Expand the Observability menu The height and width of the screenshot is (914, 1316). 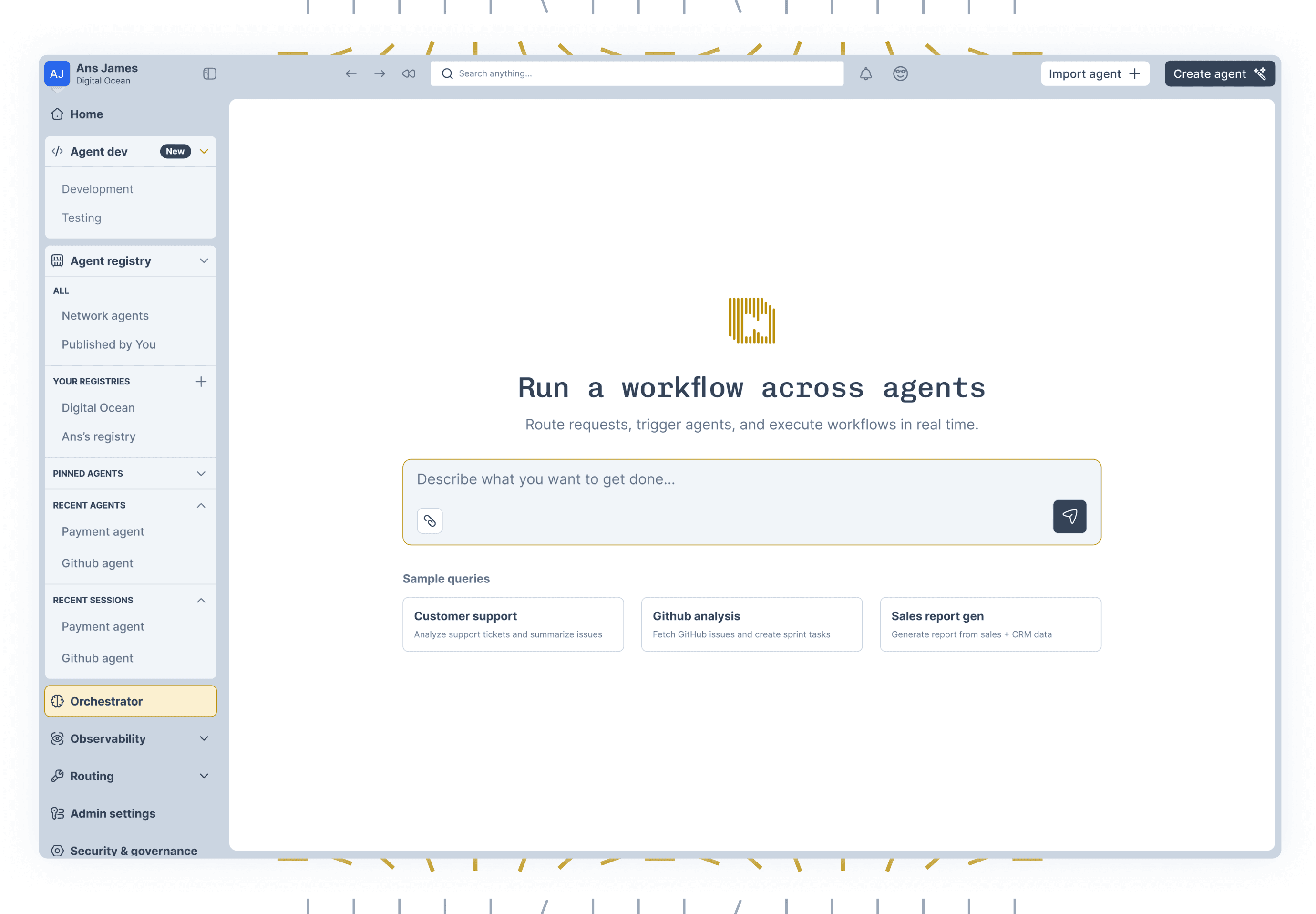click(x=204, y=738)
